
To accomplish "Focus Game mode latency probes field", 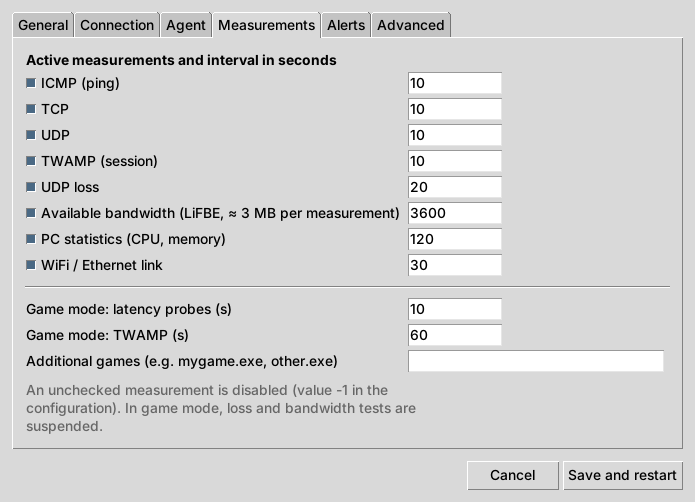I will click(x=455, y=309).
